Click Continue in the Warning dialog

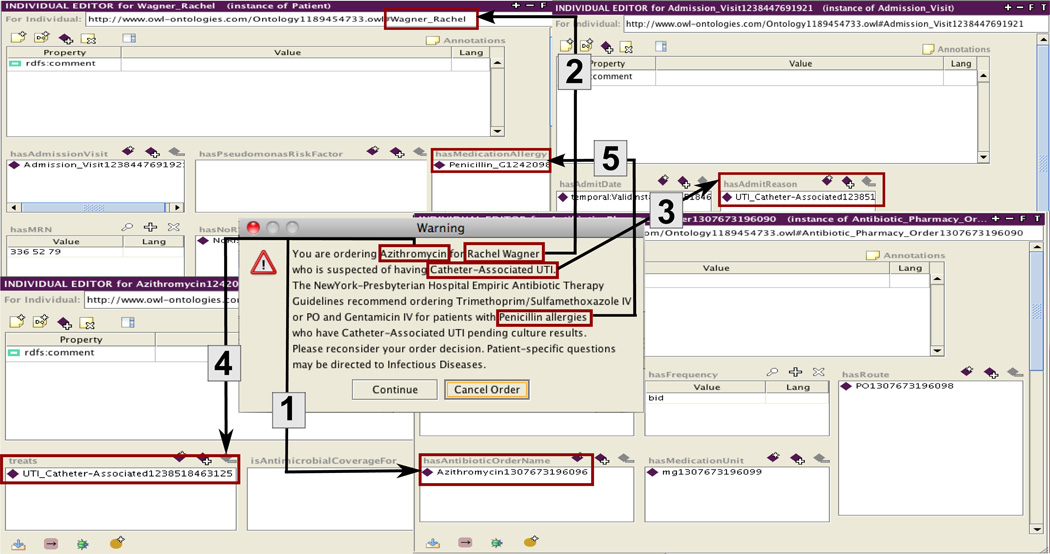[395, 390]
